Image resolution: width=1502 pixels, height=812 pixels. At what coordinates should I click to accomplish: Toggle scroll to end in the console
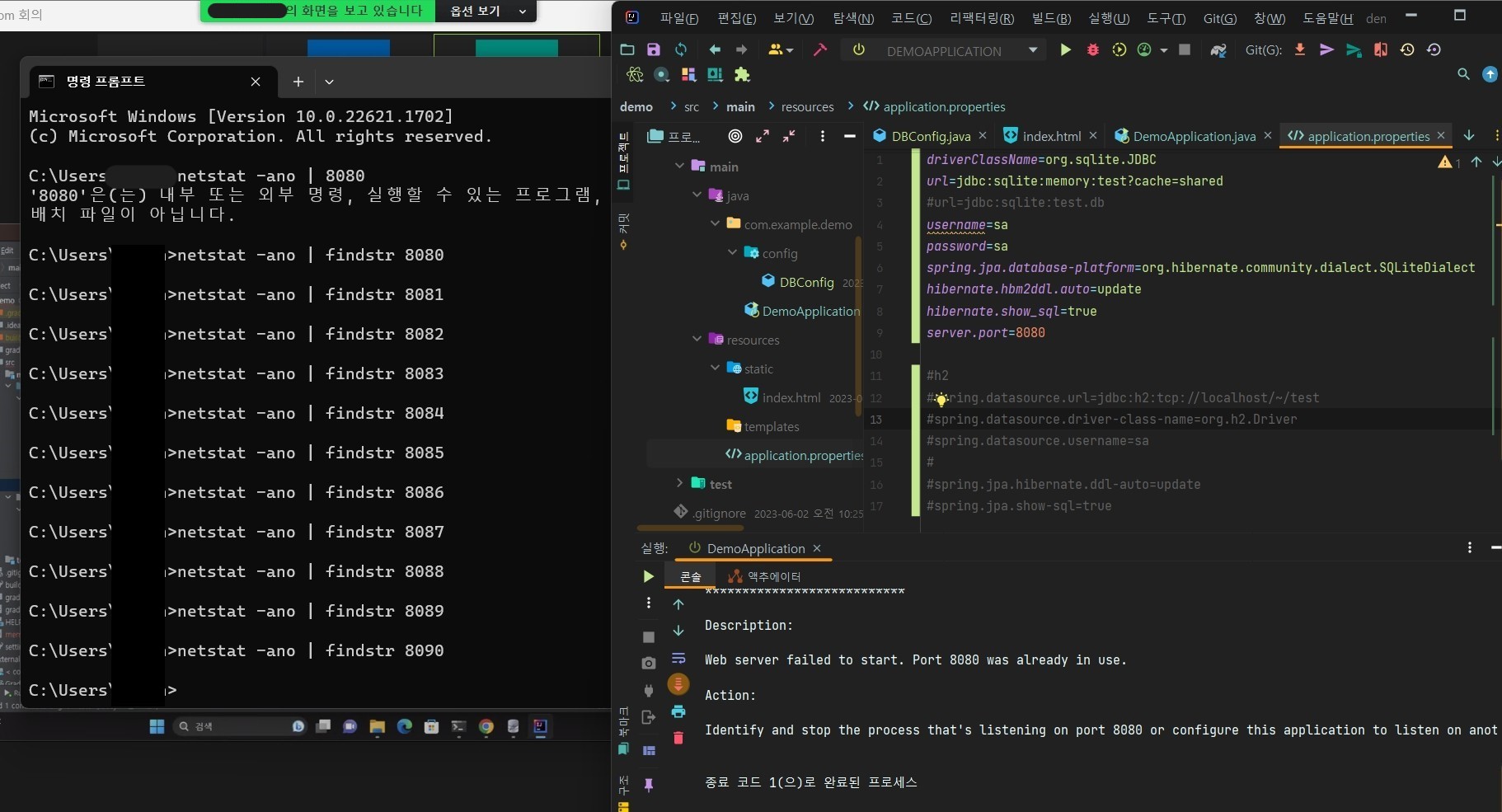click(678, 684)
